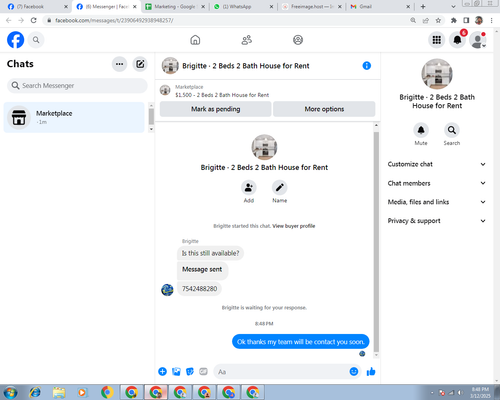Click the chat list scrollbar thumb
Screen dimensions: 500x400
[151, 116]
